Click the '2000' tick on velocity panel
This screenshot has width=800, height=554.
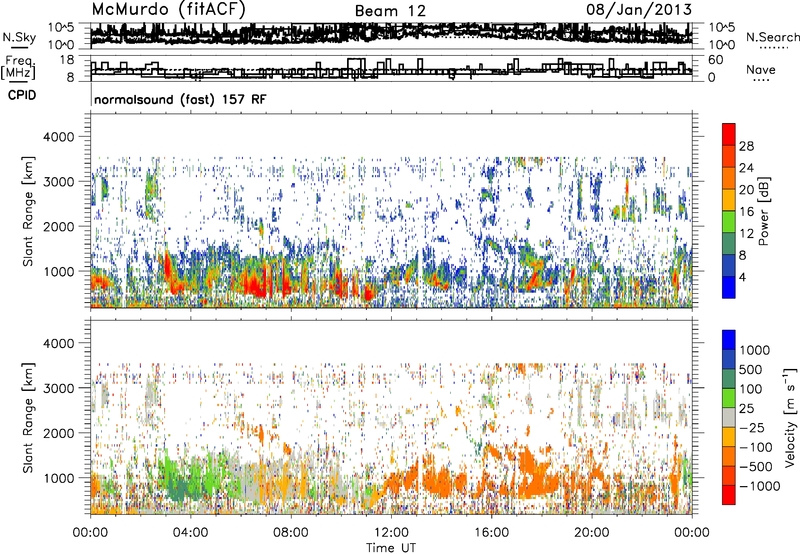[59, 433]
